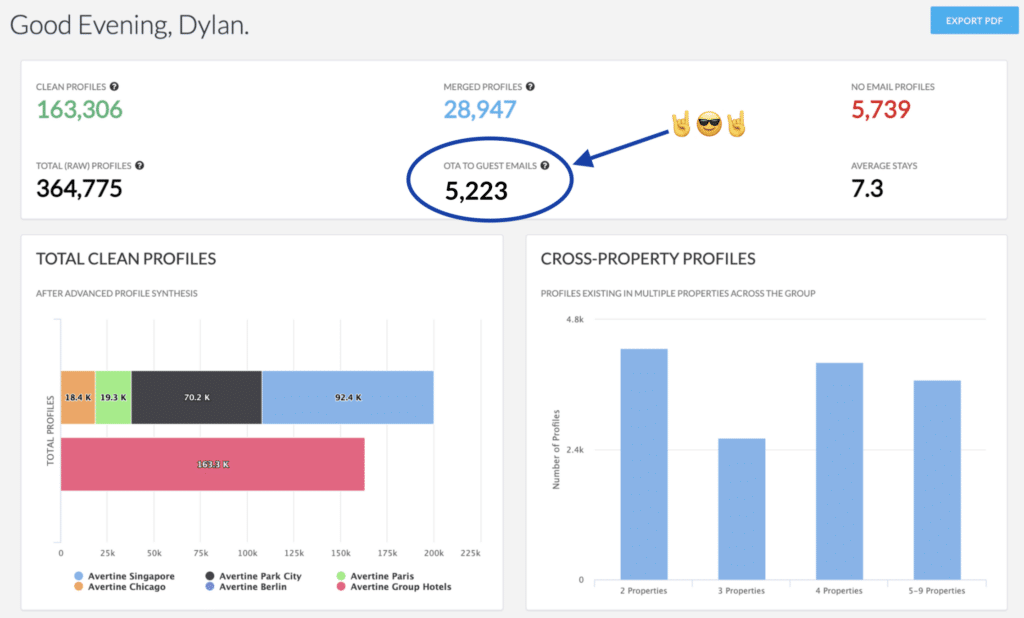Open the Total (Raw) Profiles help tooltip icon
This screenshot has width=1024, height=618.
139,165
